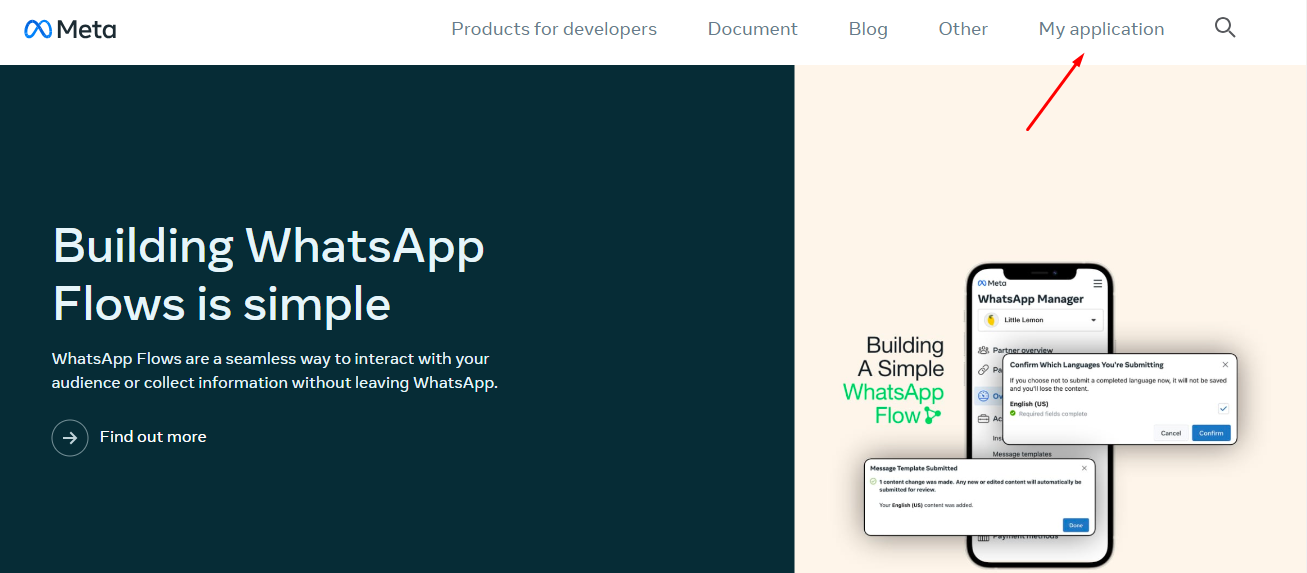Open the hamburger menu in phone mockup

(x=1098, y=284)
